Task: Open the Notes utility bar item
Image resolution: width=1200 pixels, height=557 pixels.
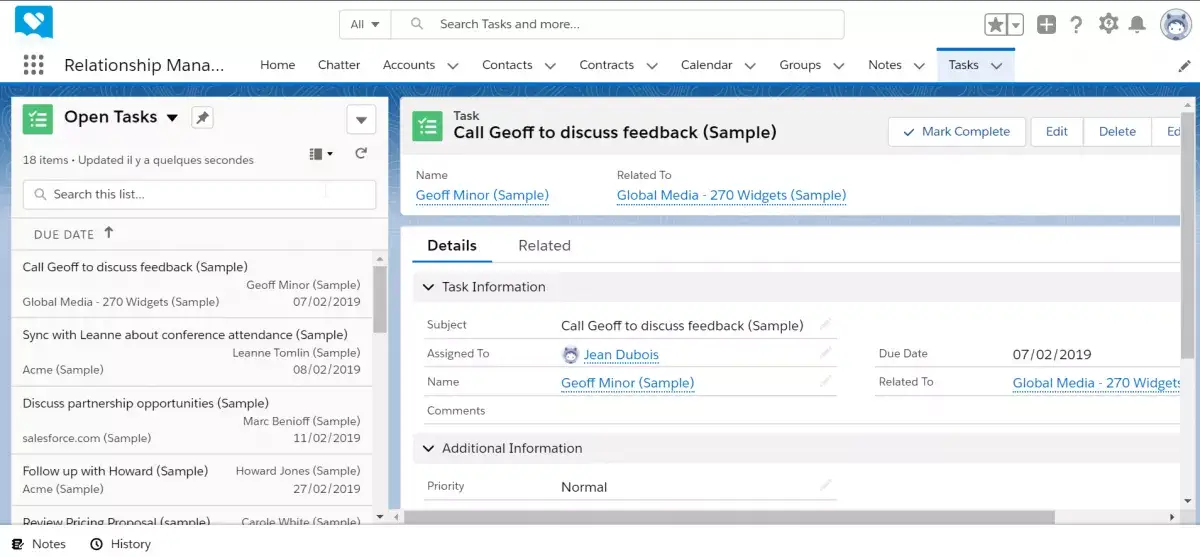Action: tap(39, 544)
